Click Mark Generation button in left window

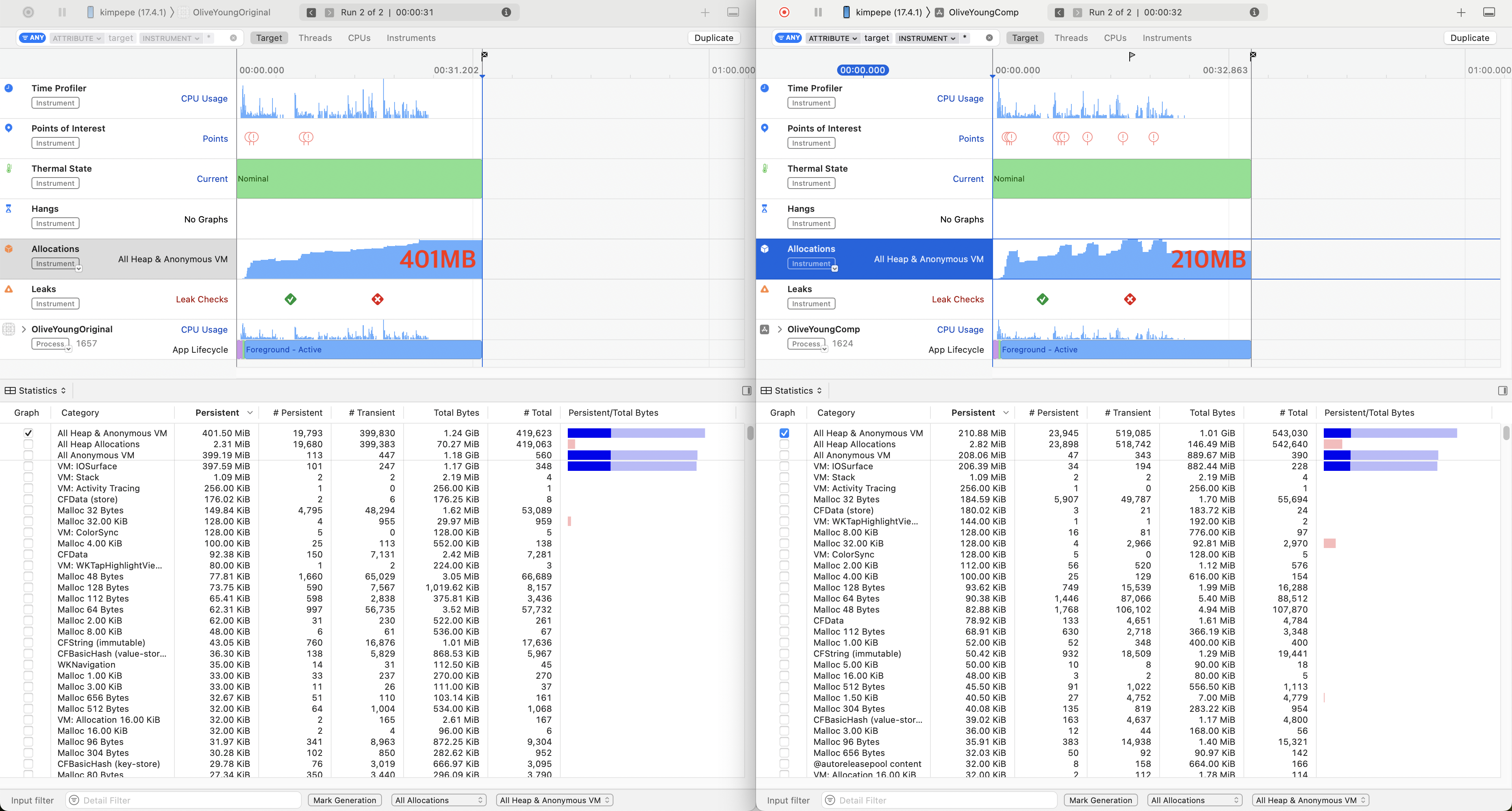[x=345, y=800]
